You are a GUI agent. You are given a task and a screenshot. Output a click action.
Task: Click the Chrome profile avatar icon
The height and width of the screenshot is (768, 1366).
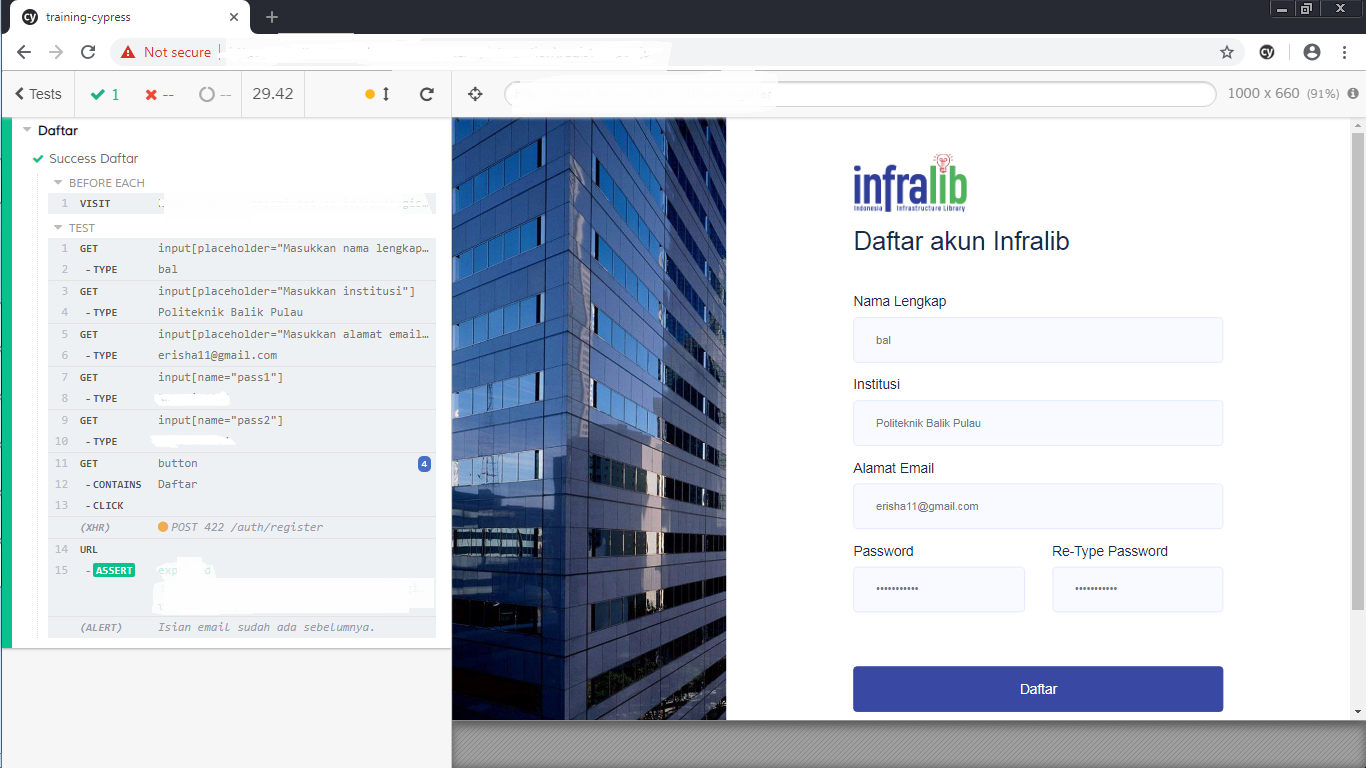[1311, 51]
